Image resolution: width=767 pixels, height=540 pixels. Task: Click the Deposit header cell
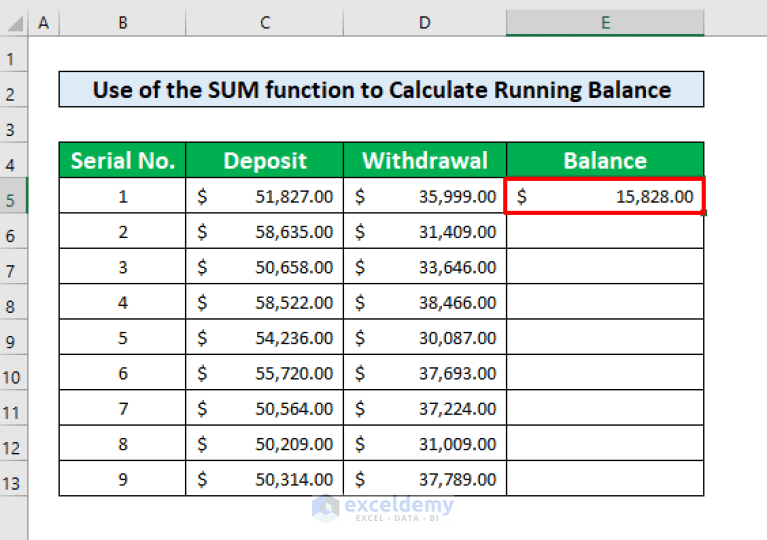coord(265,160)
